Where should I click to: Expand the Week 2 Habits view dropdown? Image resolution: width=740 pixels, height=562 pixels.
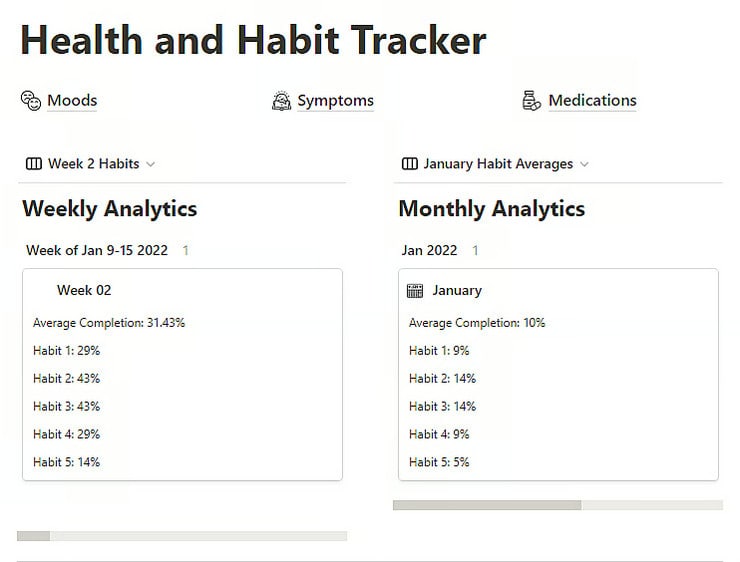[x=151, y=164]
